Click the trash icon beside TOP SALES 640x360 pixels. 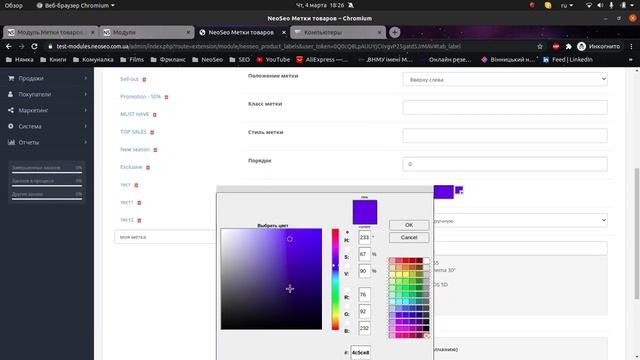click(152, 132)
